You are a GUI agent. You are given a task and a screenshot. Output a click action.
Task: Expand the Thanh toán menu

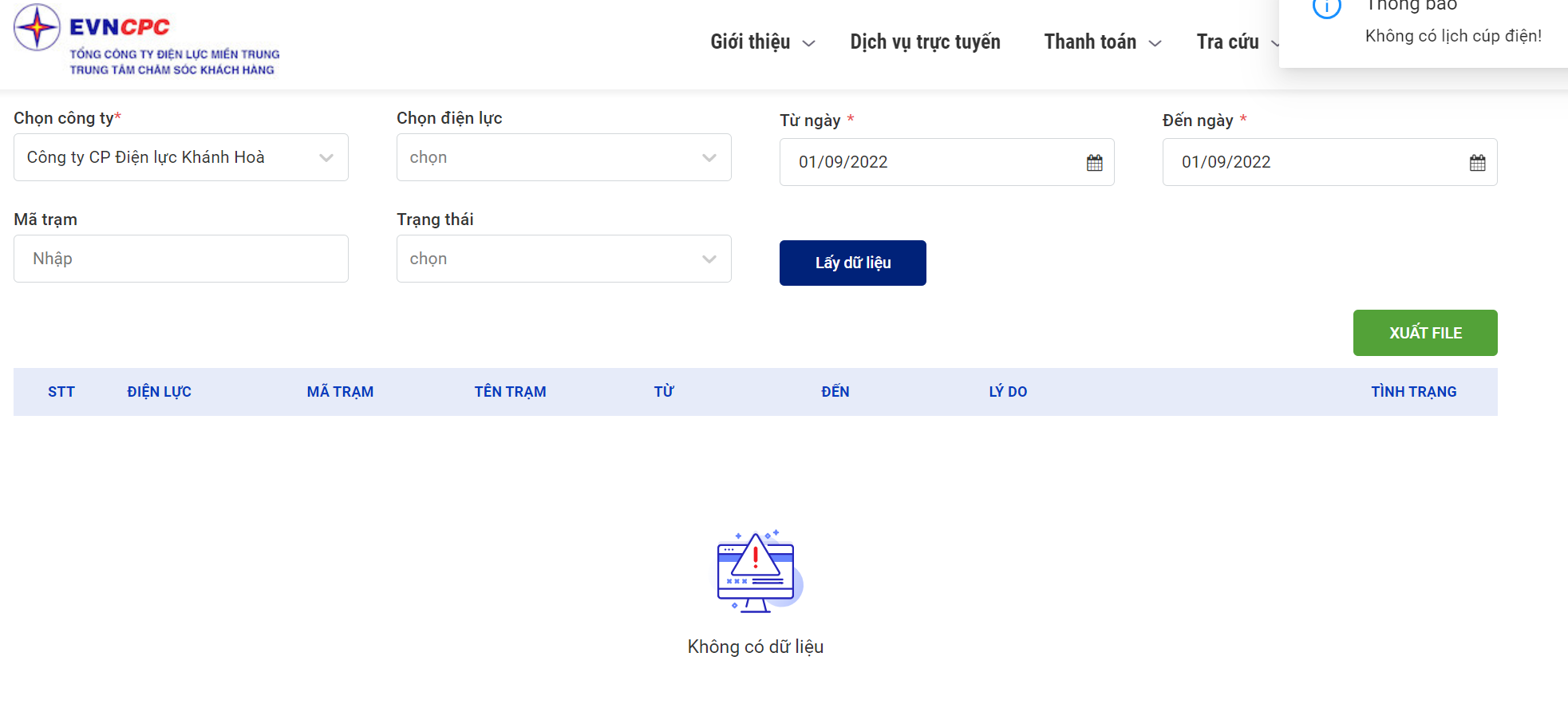(1102, 42)
